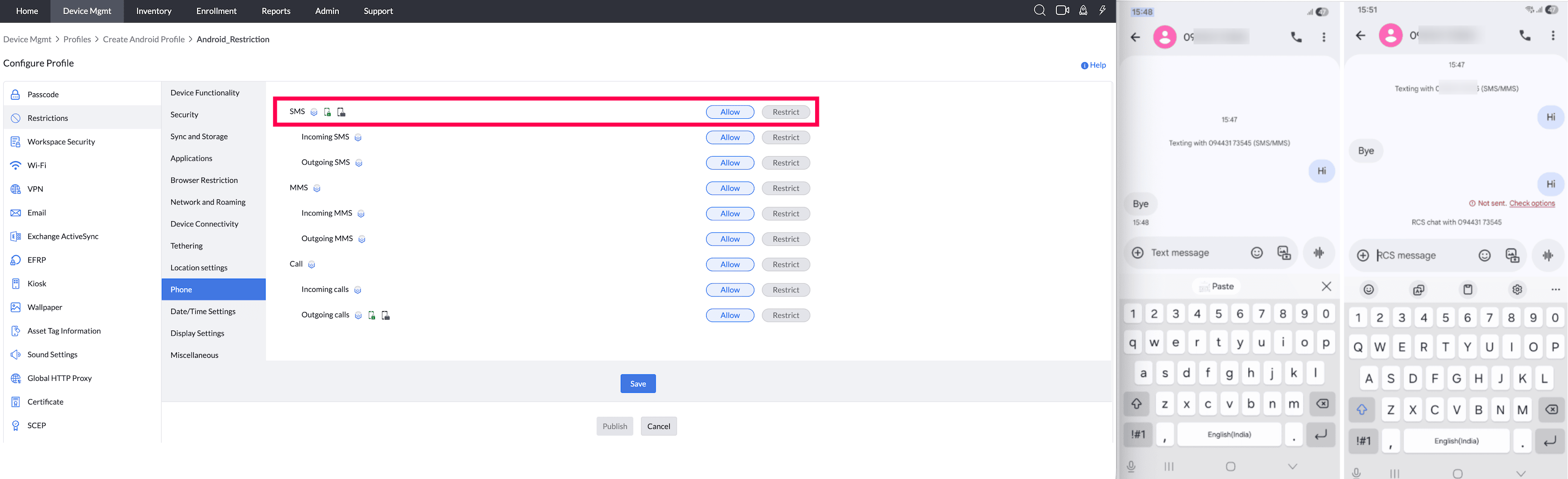This screenshot has width=1568, height=479.
Task: Select Device Functionality restriction category
Action: (214, 92)
